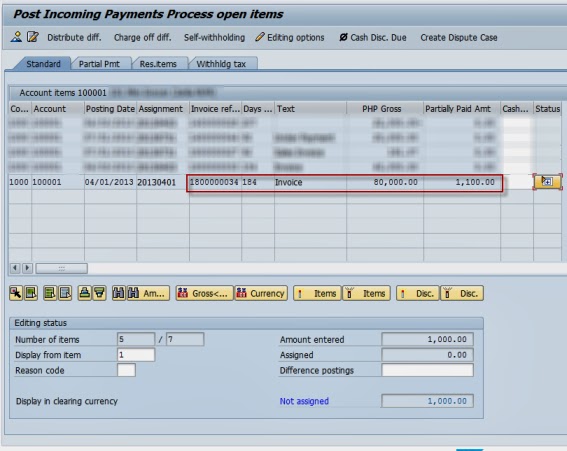Click assignment 20130401 cell
The width and height of the screenshot is (567, 451).
pyautogui.click(x=163, y=182)
